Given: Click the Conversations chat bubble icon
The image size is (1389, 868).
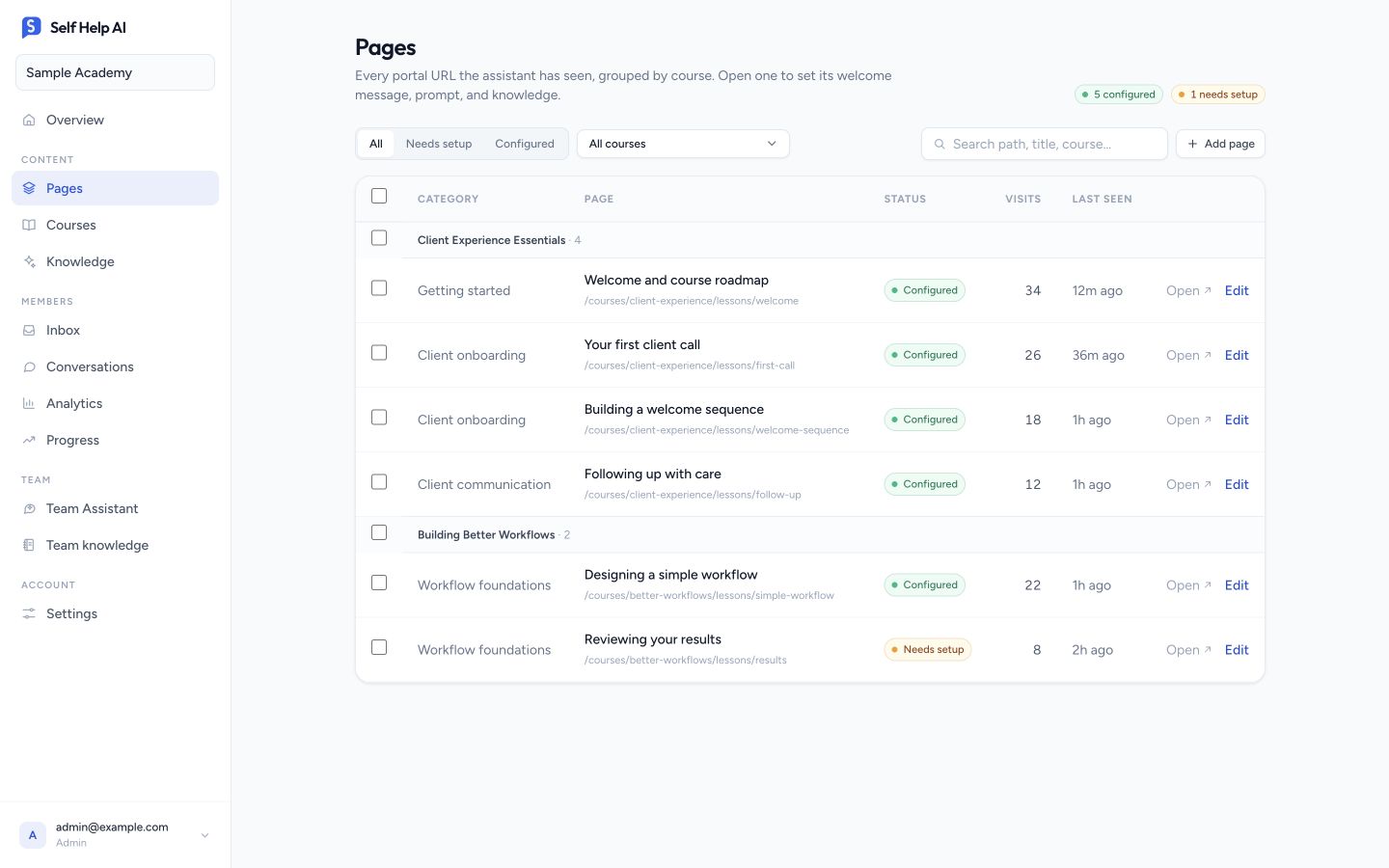Looking at the screenshot, I should tap(29, 367).
